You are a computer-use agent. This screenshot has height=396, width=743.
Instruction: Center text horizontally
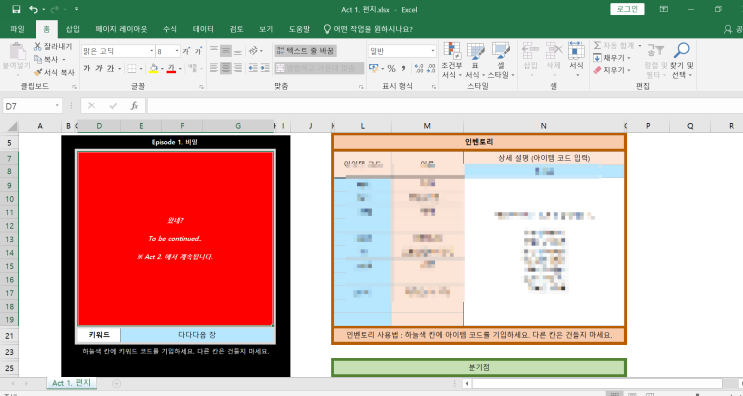[226, 68]
